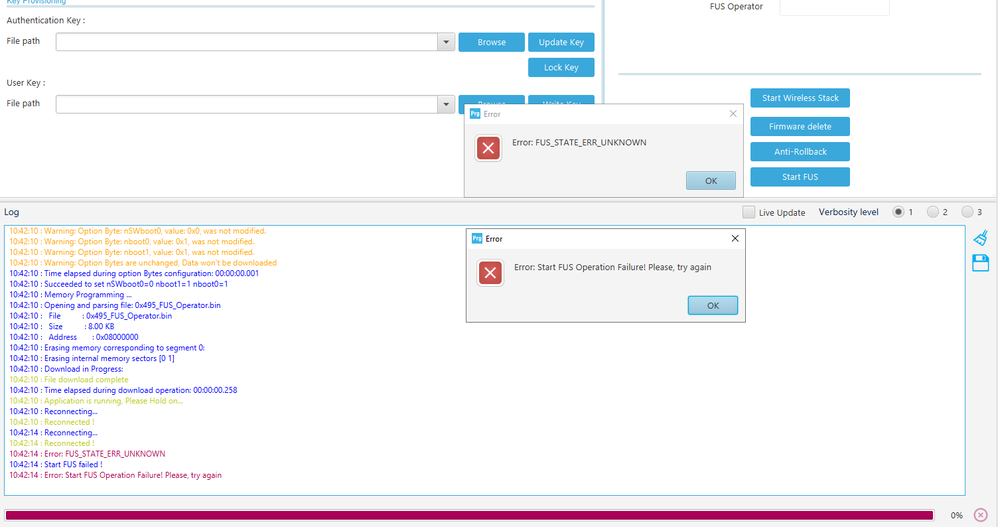998x527 pixels.
Task: Click the Start FUS button
Action: pyautogui.click(x=800, y=177)
